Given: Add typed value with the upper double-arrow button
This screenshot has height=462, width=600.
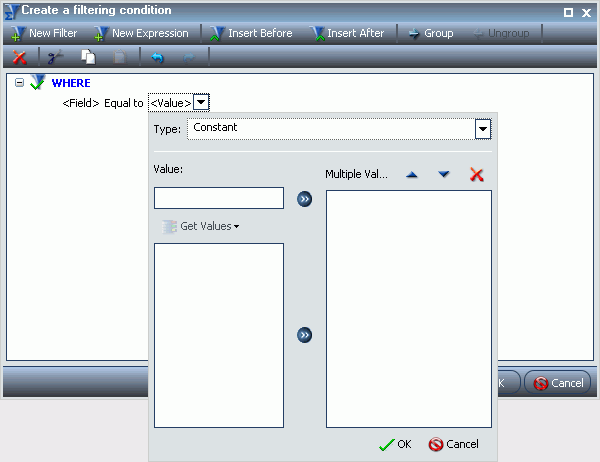Looking at the screenshot, I should pyautogui.click(x=305, y=199).
